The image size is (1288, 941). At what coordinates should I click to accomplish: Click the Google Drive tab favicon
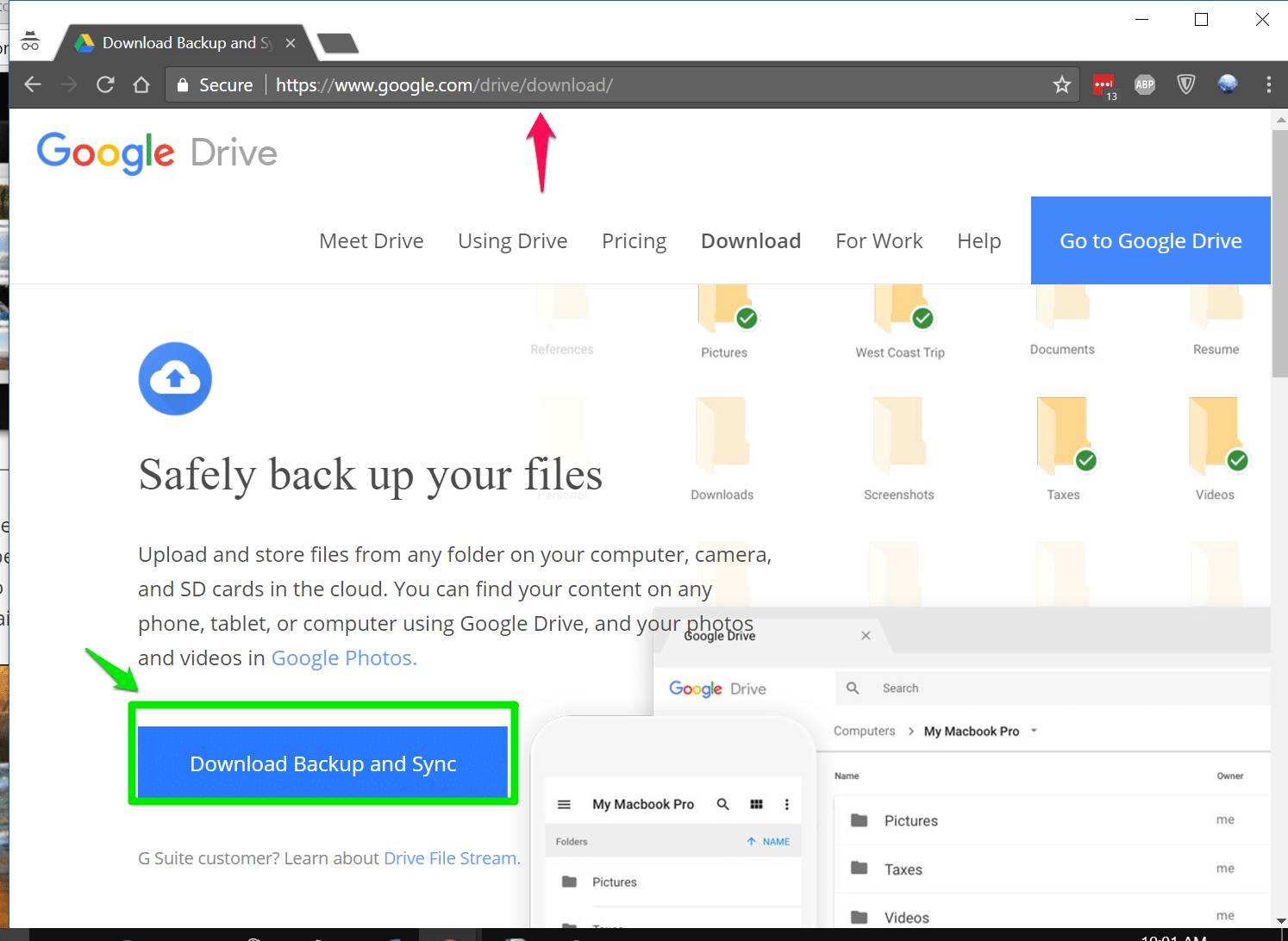(84, 43)
